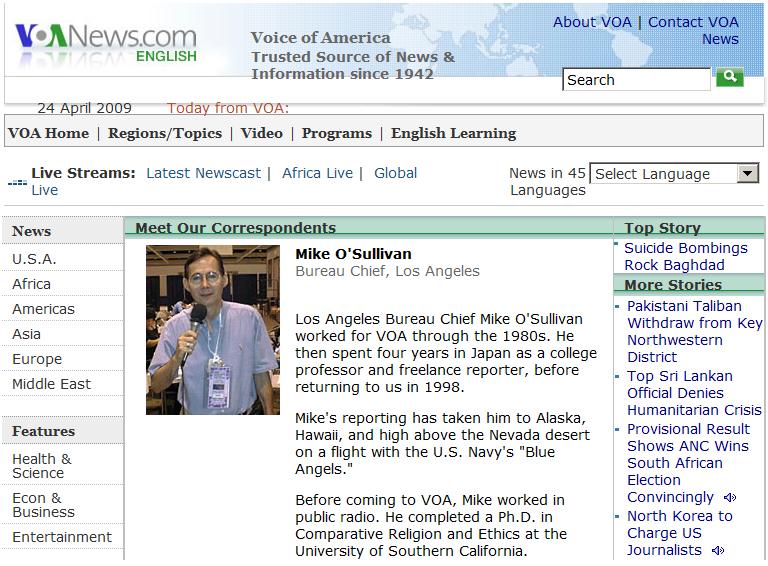Screen dimensions: 768x566
Task: Open the Africa Live stream link
Action: coord(317,173)
